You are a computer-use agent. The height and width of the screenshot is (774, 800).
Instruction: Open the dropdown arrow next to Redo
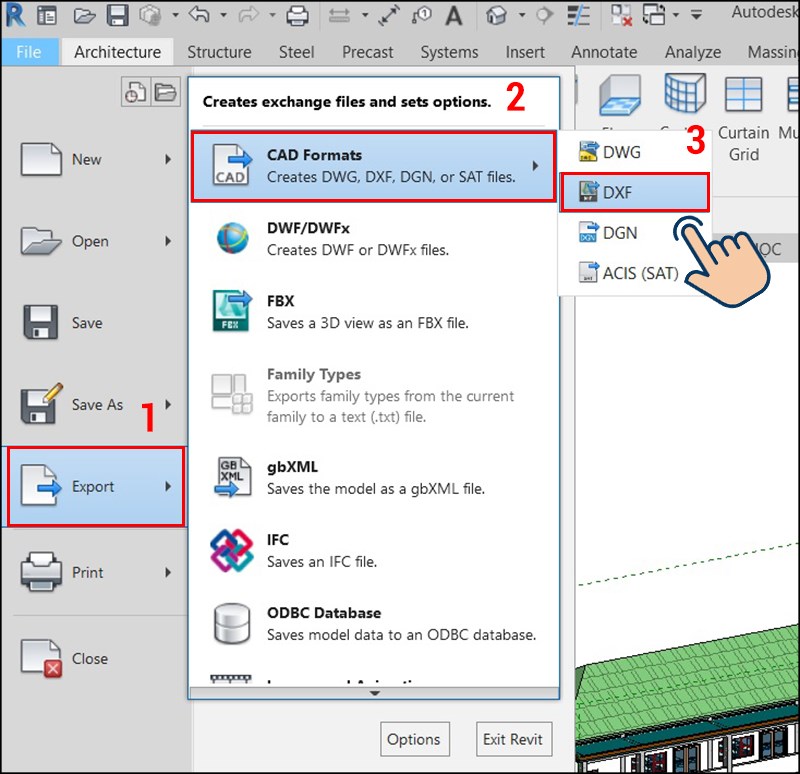coord(272,15)
